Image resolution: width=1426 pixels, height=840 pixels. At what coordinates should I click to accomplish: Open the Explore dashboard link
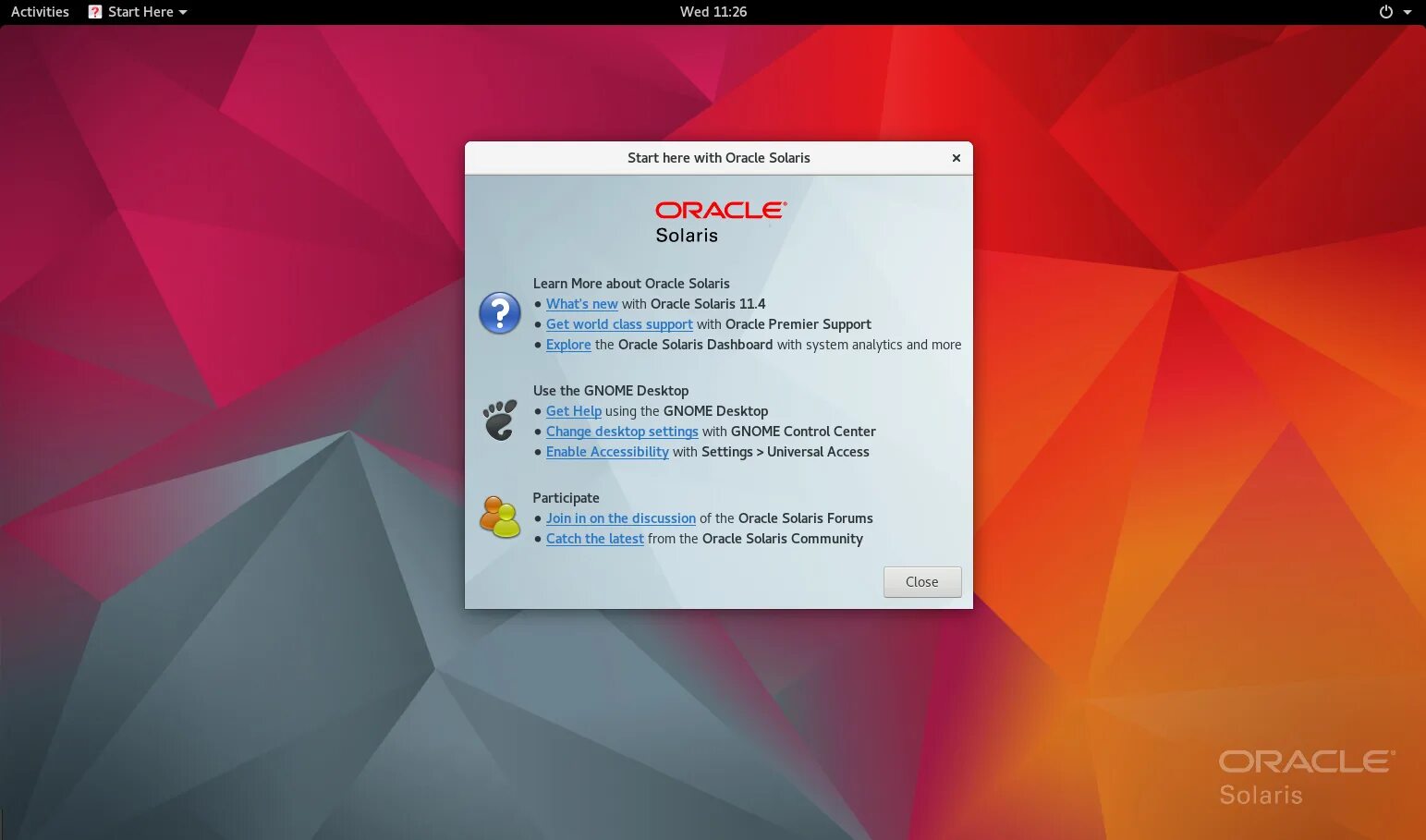(x=568, y=345)
